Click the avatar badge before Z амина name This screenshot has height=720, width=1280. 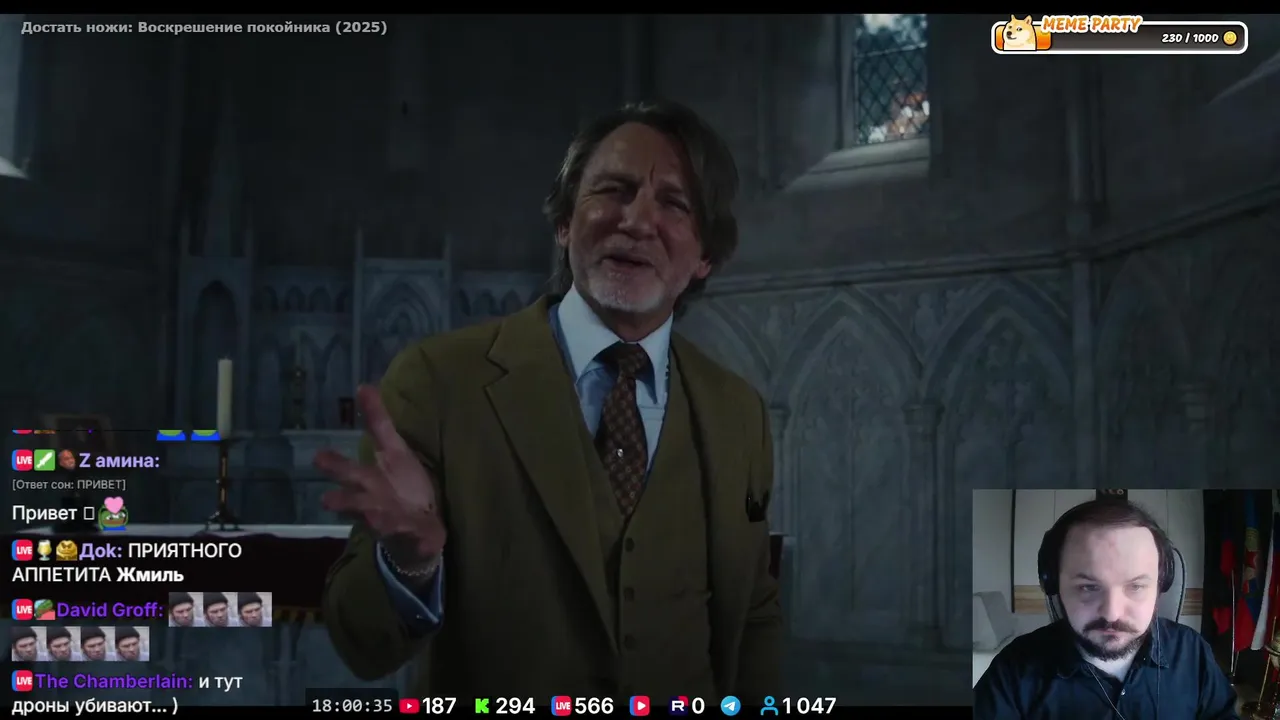click(67, 460)
